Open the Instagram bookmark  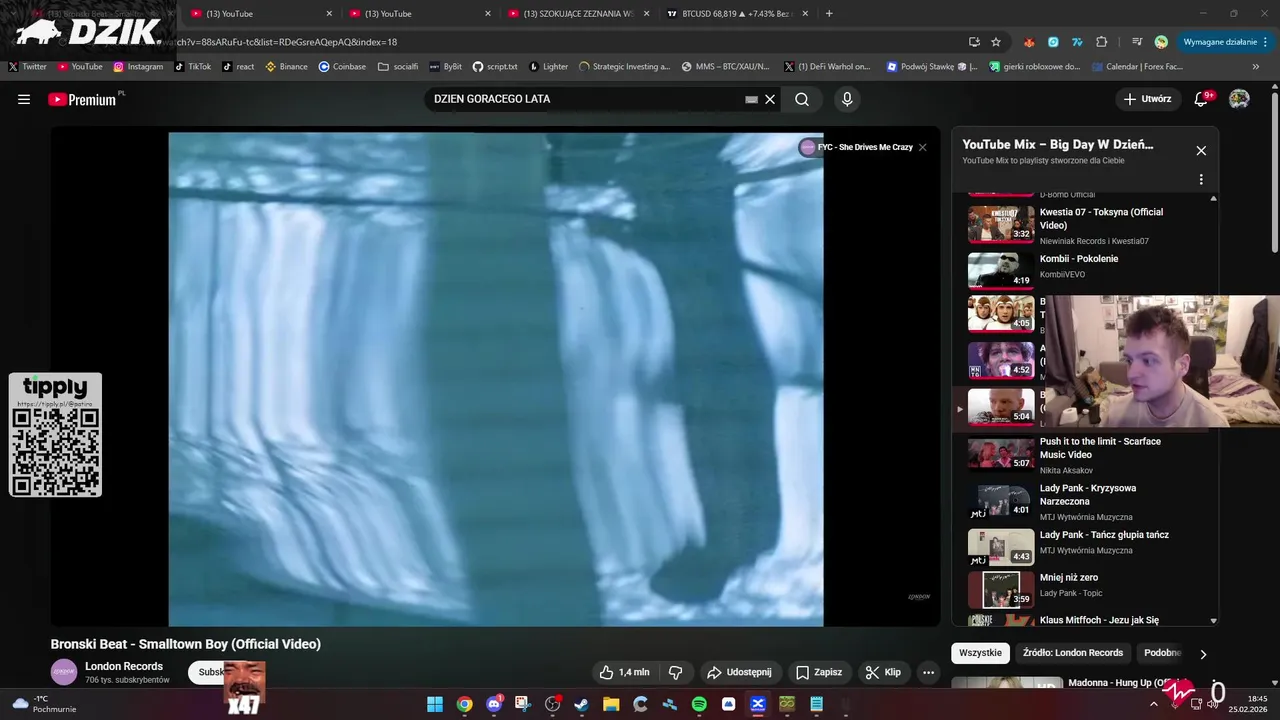click(x=138, y=66)
